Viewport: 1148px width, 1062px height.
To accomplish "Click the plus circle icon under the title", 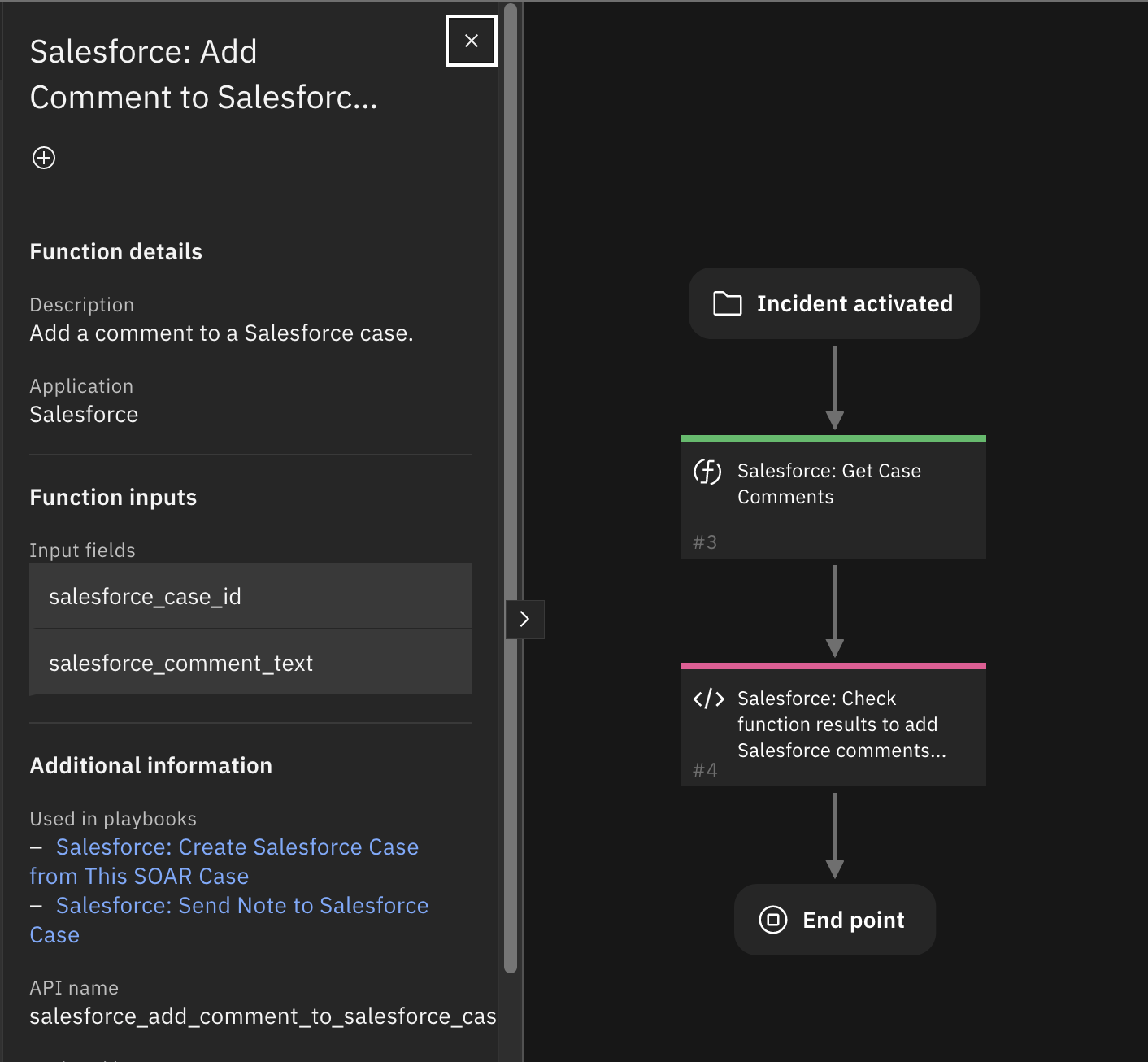I will tap(44, 158).
